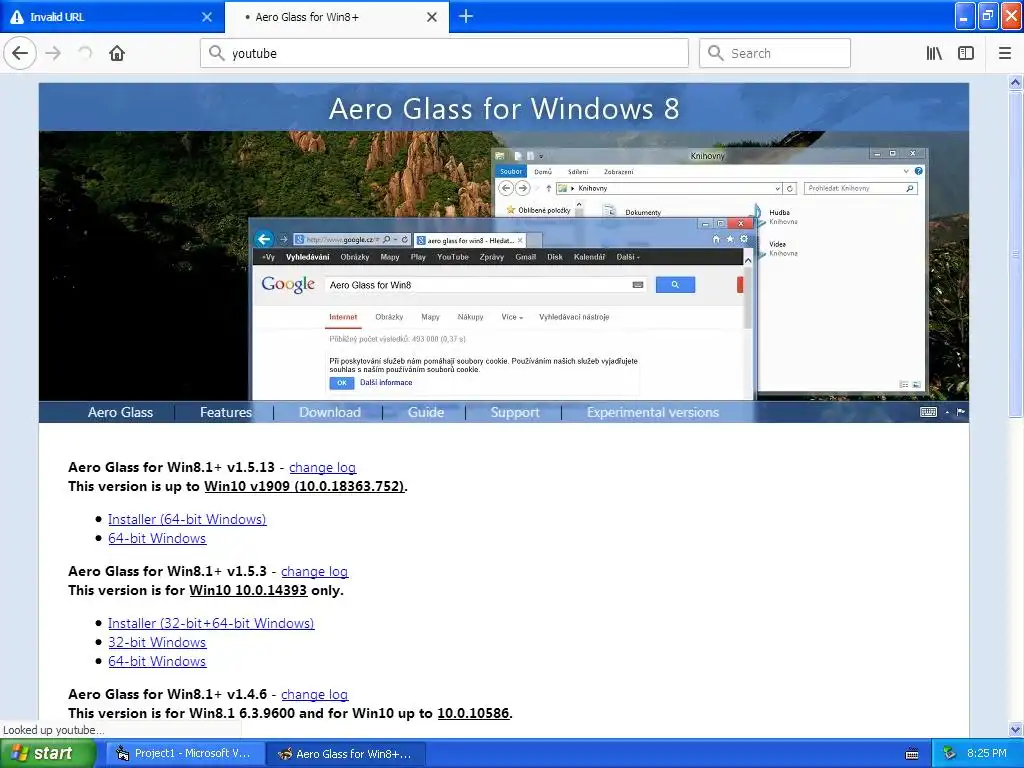Click the system tray icon beside the clock
The image size is (1024, 768).
click(950, 753)
